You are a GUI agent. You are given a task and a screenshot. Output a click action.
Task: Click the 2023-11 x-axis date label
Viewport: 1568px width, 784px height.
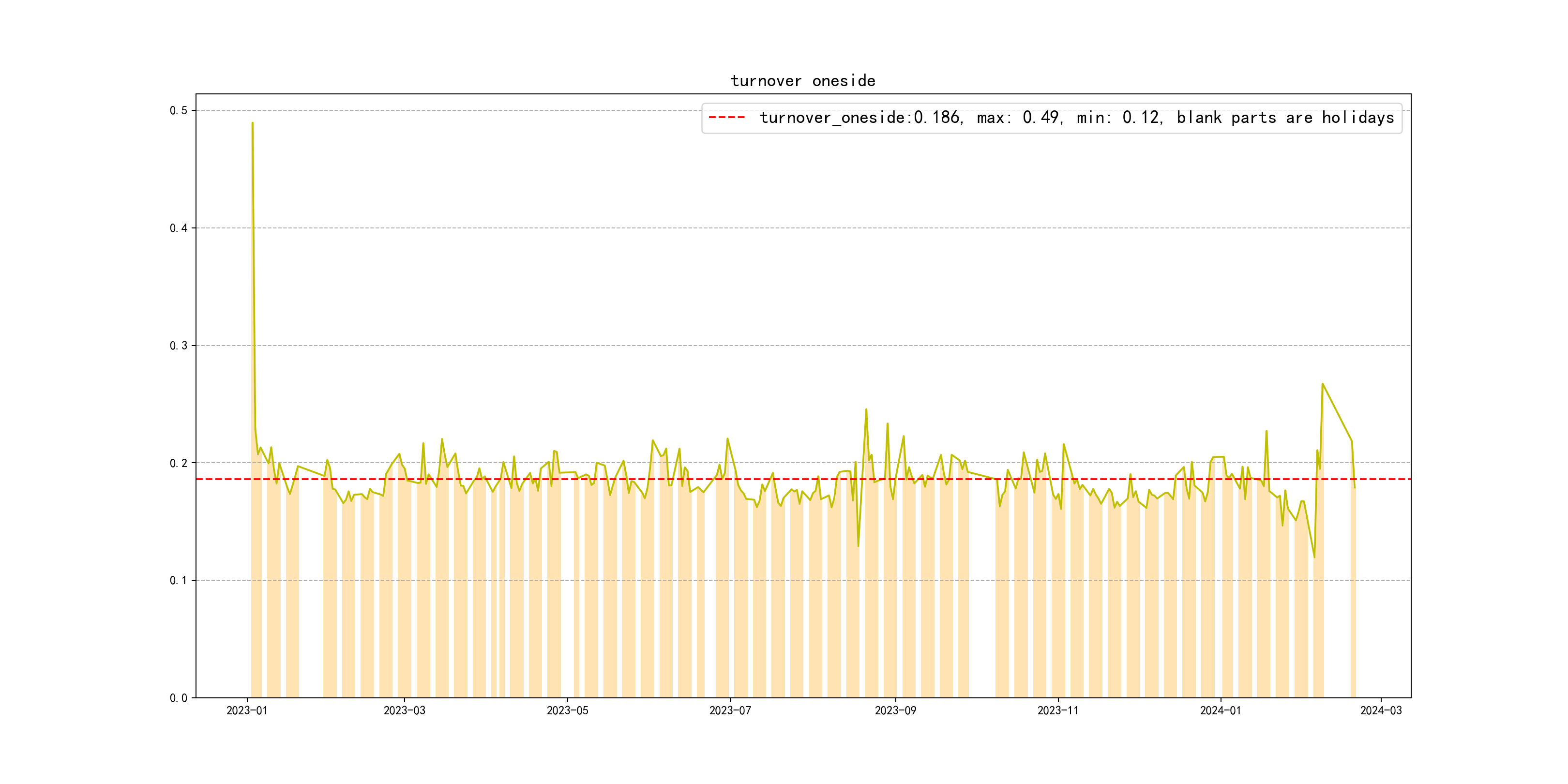(x=1057, y=711)
